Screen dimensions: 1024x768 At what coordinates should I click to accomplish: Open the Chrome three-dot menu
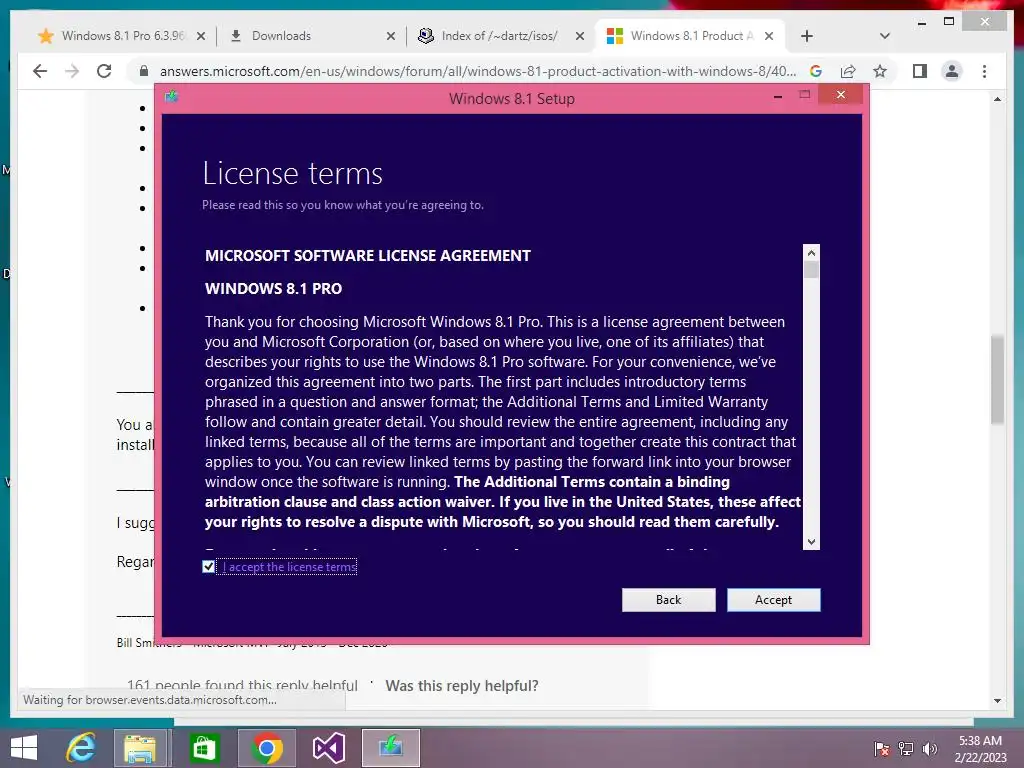(x=984, y=71)
